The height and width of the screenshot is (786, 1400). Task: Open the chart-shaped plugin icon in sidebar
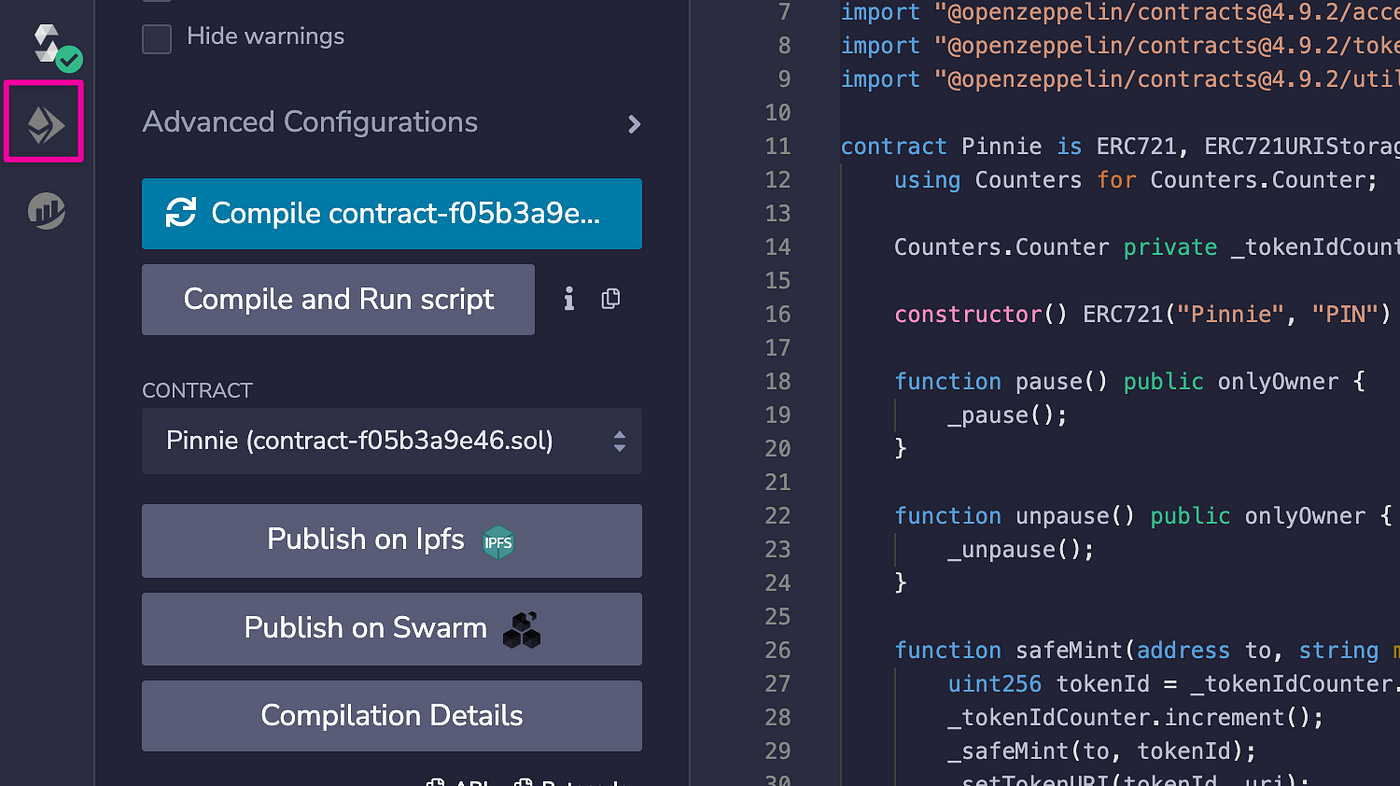(x=46, y=210)
